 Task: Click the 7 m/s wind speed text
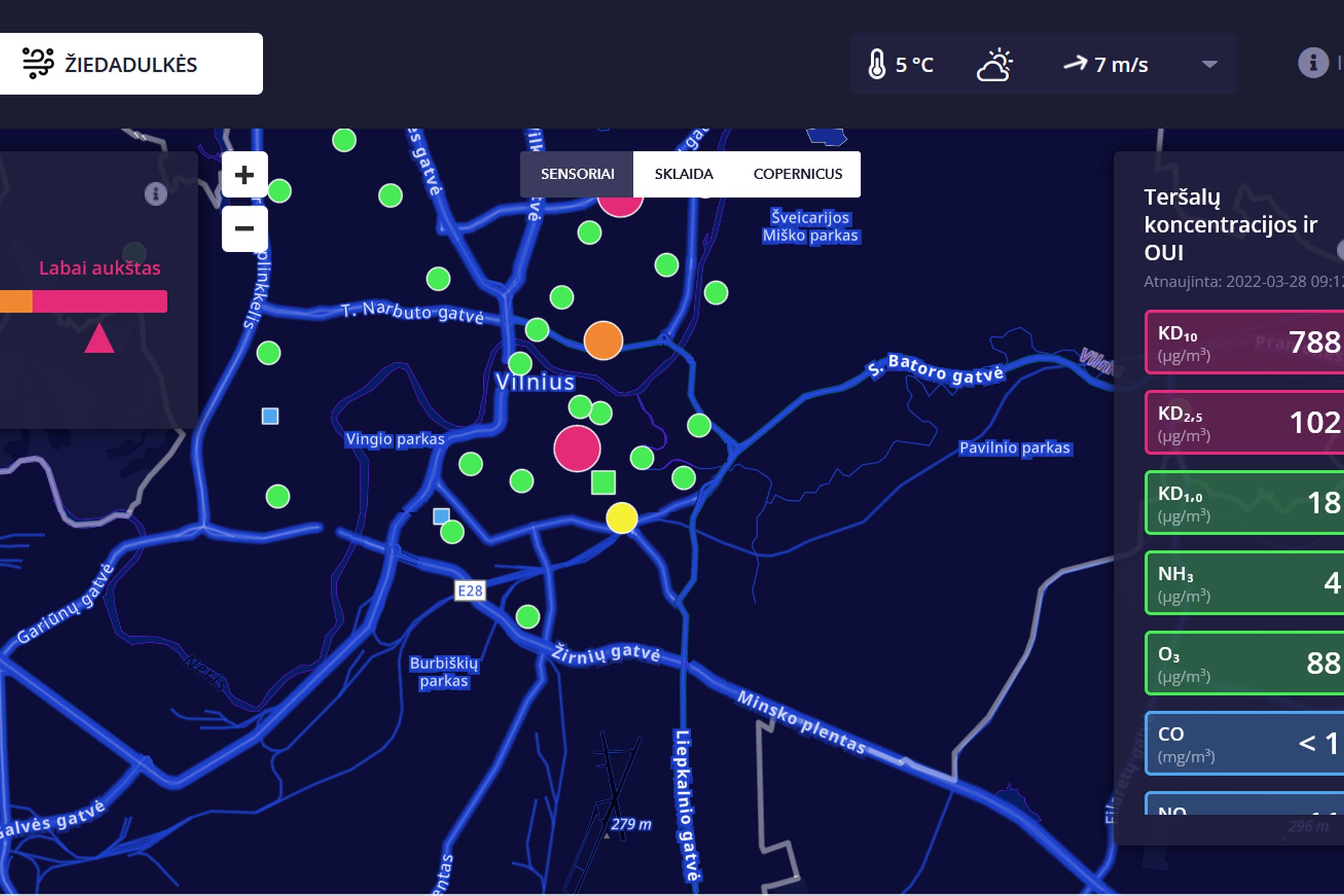point(1121,64)
